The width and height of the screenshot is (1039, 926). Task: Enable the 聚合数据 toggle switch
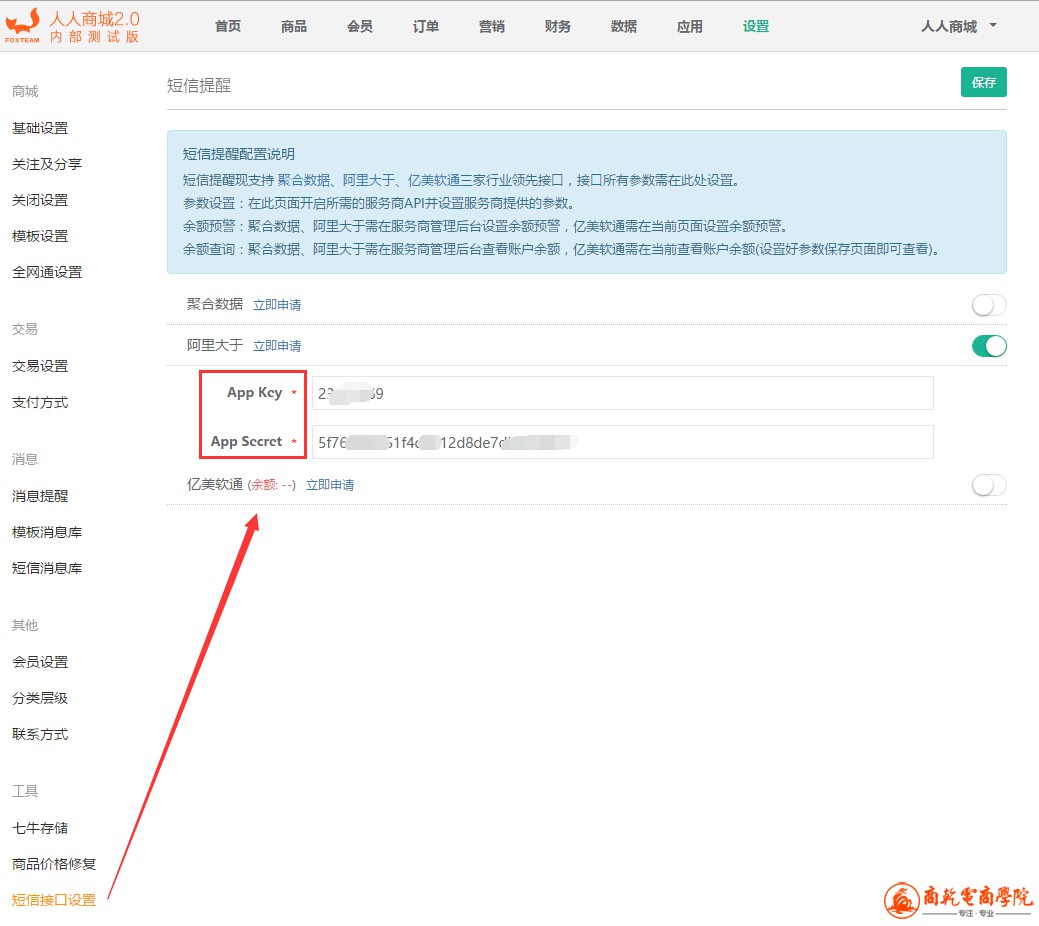(989, 305)
